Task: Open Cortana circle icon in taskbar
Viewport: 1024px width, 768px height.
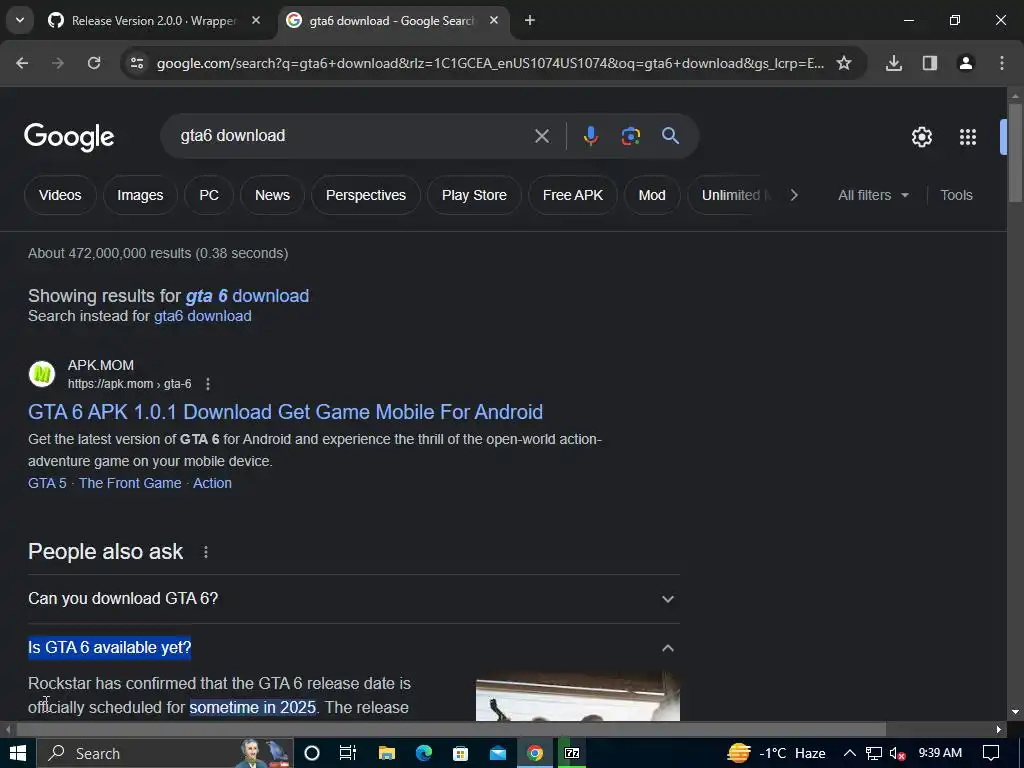Action: tap(312, 754)
